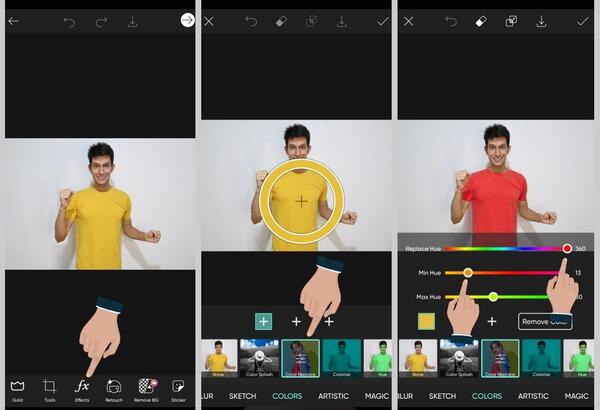The height and width of the screenshot is (410, 600).
Task: Tap the crosshair on the yellow shirt
Action: pyautogui.click(x=302, y=201)
